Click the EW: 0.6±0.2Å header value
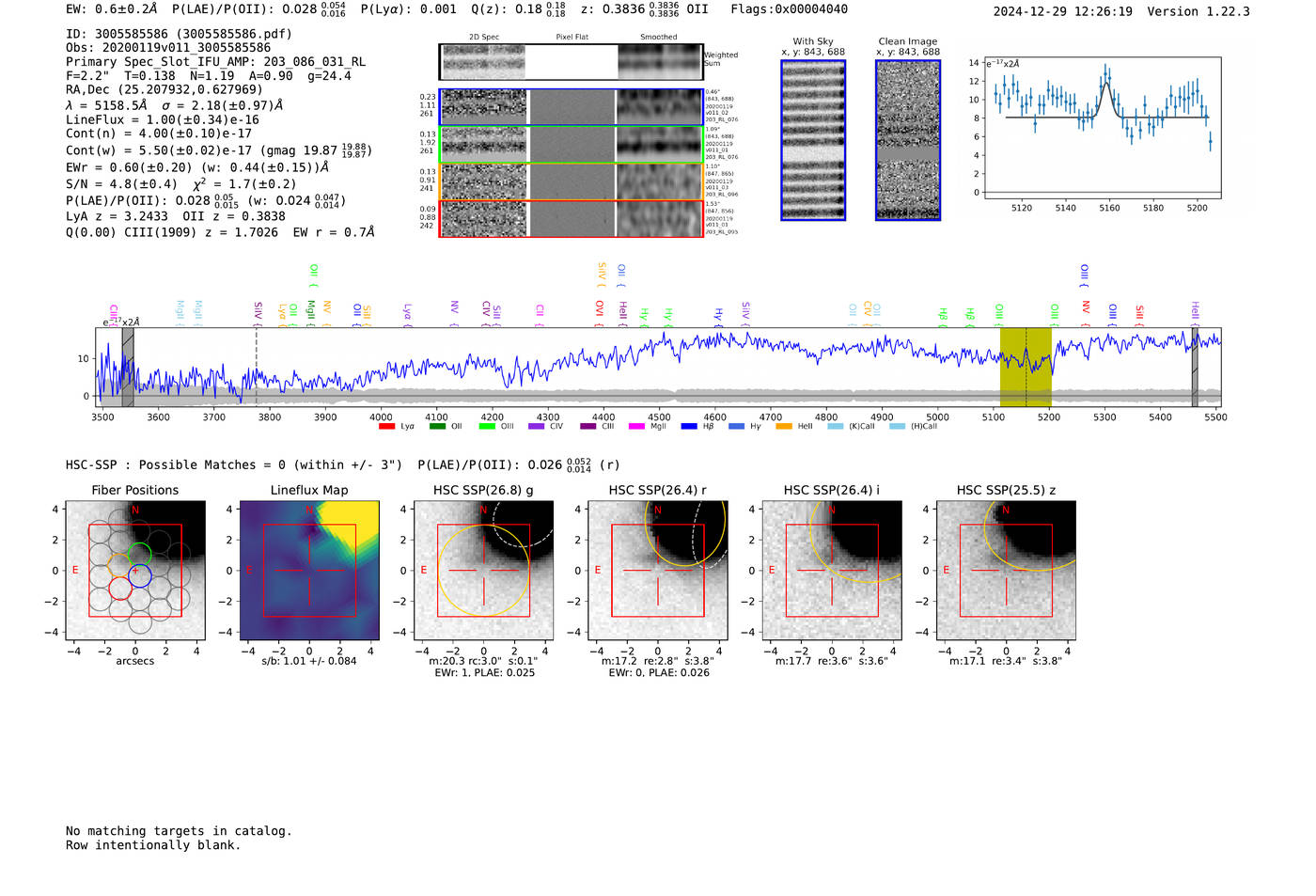Image resolution: width=1316 pixels, height=896 pixels. click(112, 9)
